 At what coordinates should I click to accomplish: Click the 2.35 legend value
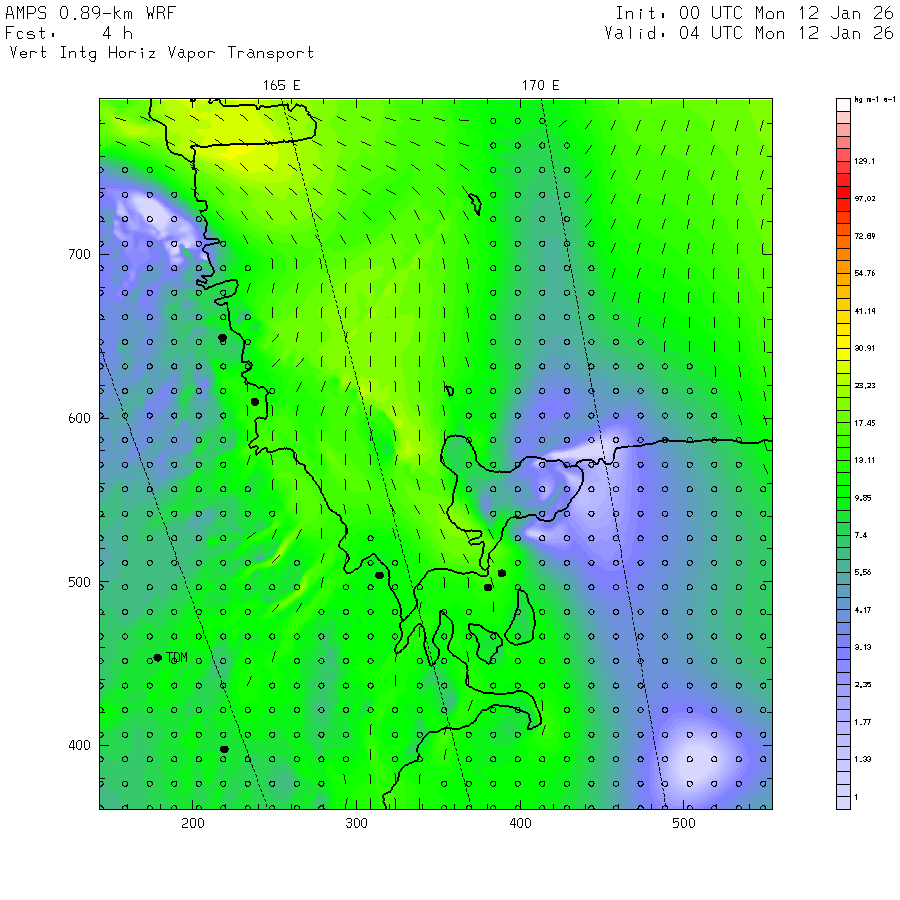coord(863,685)
